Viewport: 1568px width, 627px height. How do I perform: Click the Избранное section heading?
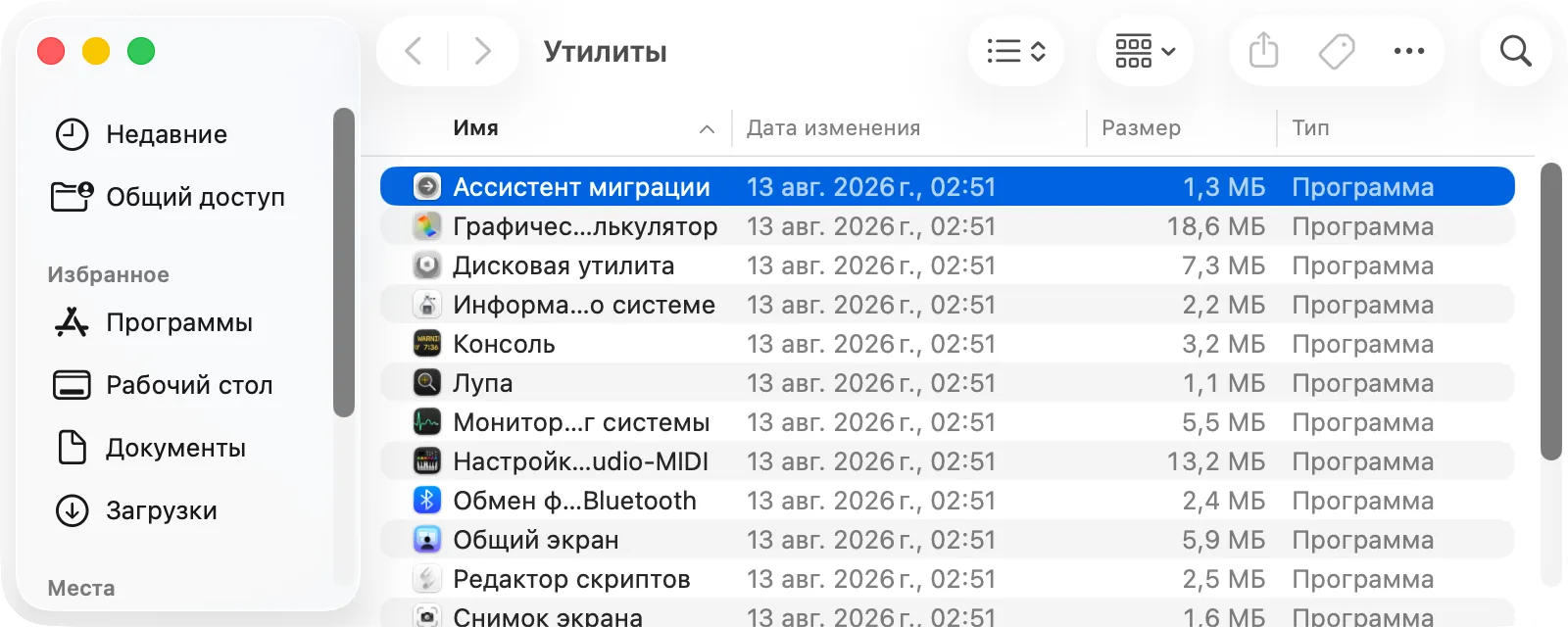coord(108,274)
